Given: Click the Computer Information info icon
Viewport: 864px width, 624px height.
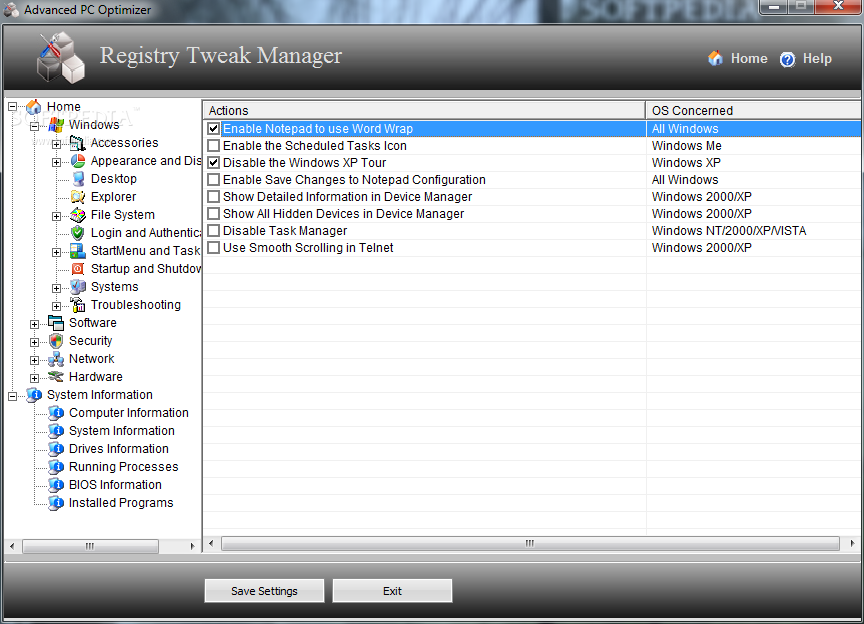Looking at the screenshot, I should click(56, 412).
